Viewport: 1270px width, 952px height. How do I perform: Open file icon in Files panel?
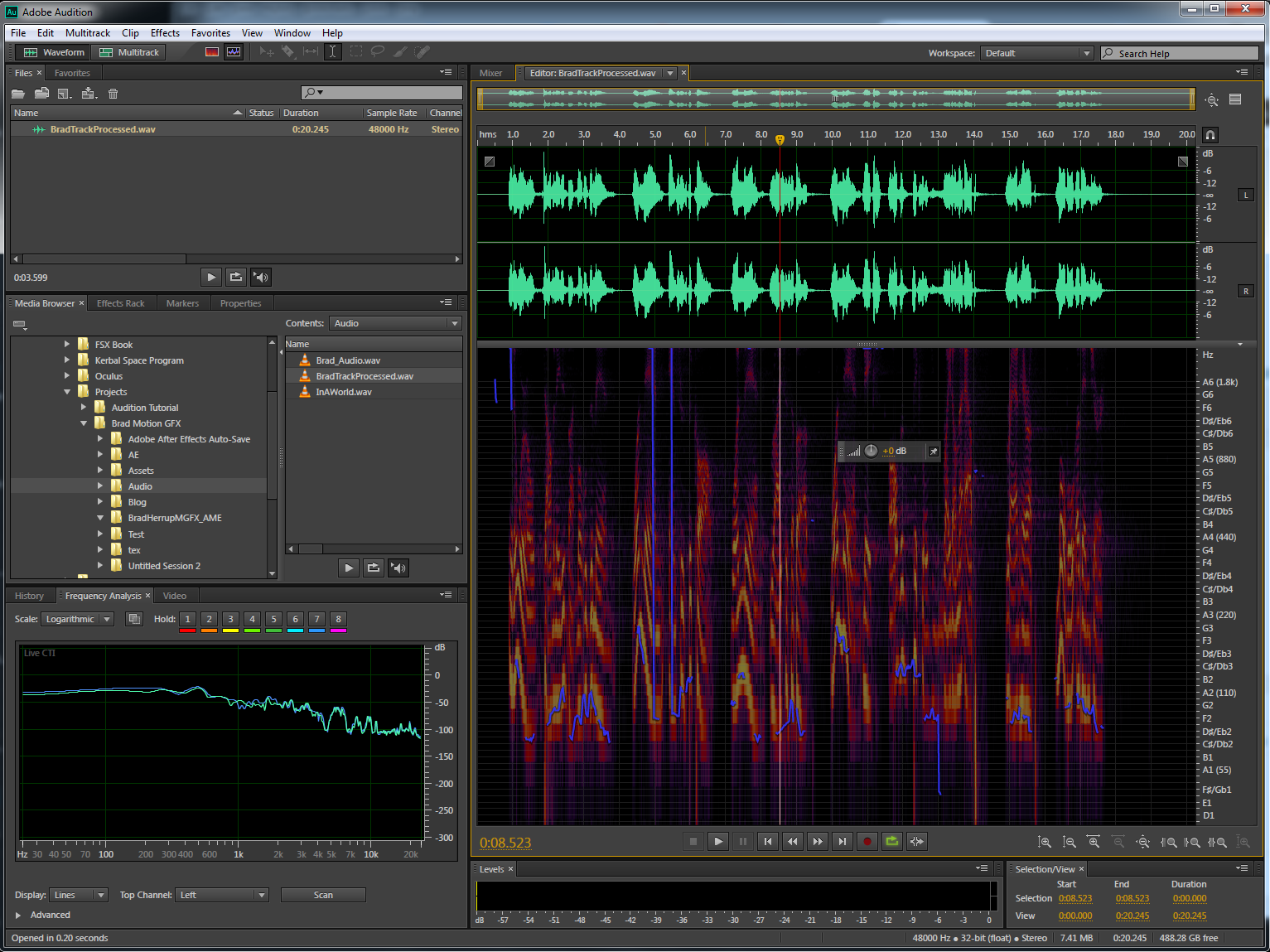point(18,94)
